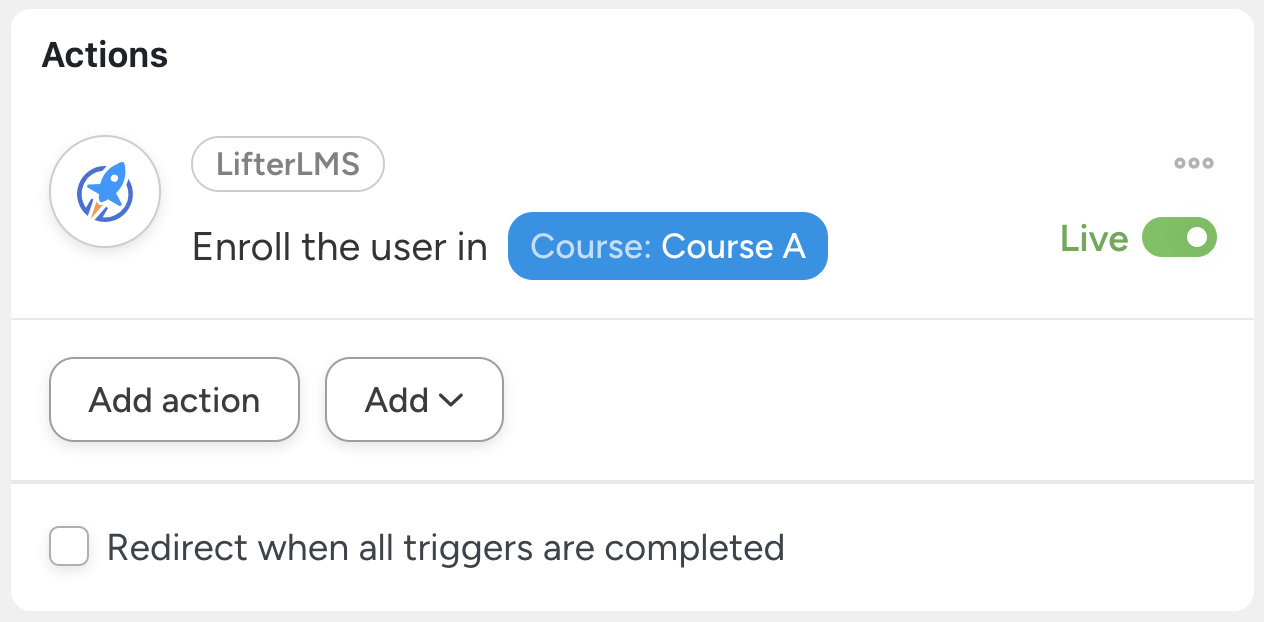
Task: Click the Enroll the user in sentence
Action: click(340, 247)
